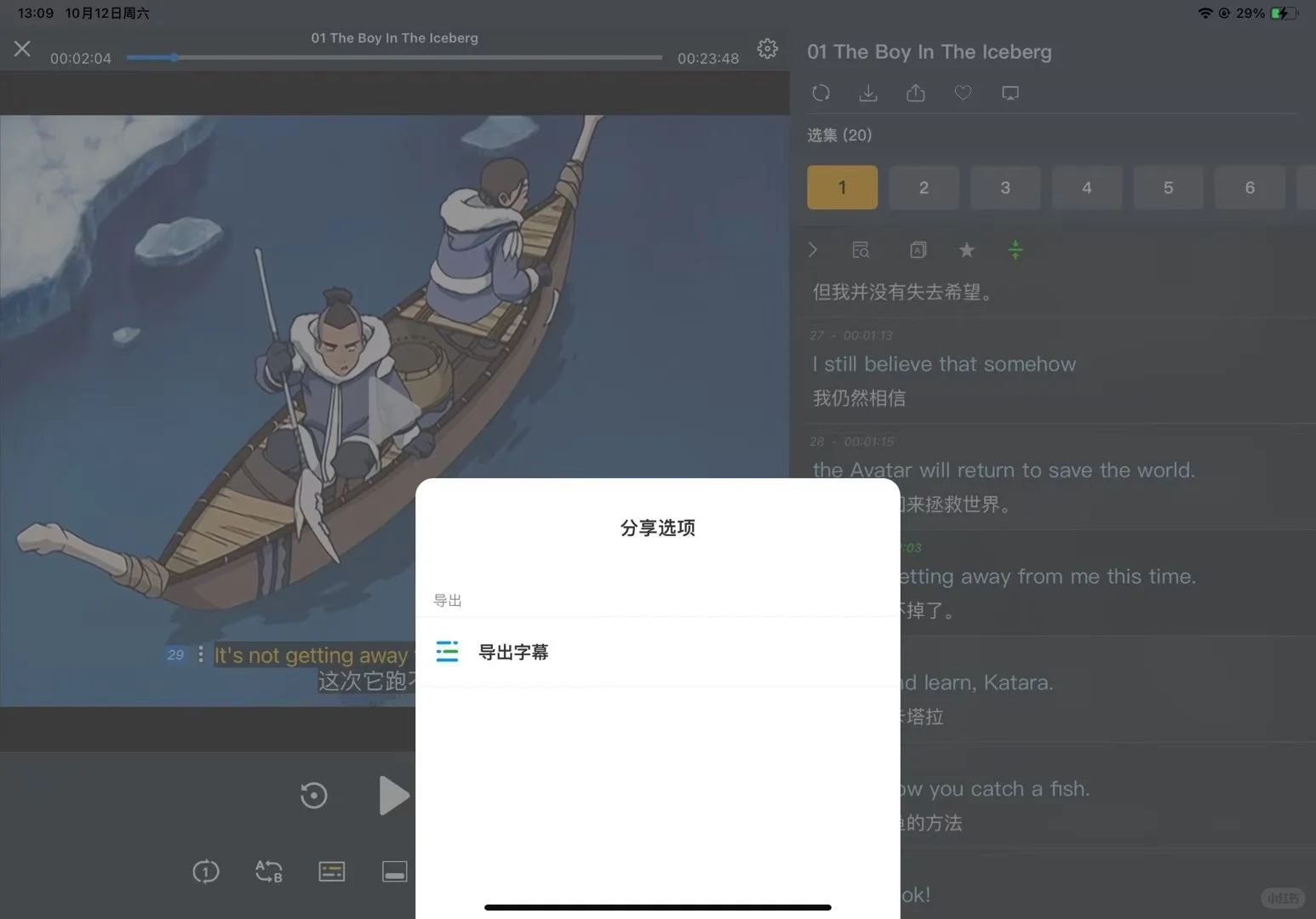Open the three-dot menu beside subtitle 29

201,654
